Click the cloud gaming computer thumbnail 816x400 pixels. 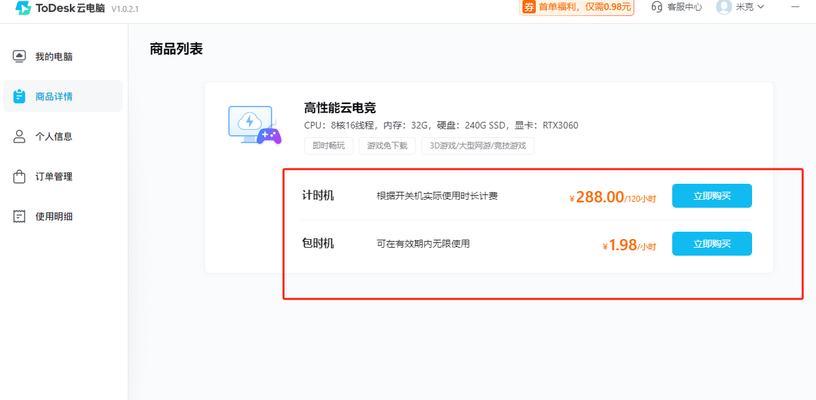[255, 125]
